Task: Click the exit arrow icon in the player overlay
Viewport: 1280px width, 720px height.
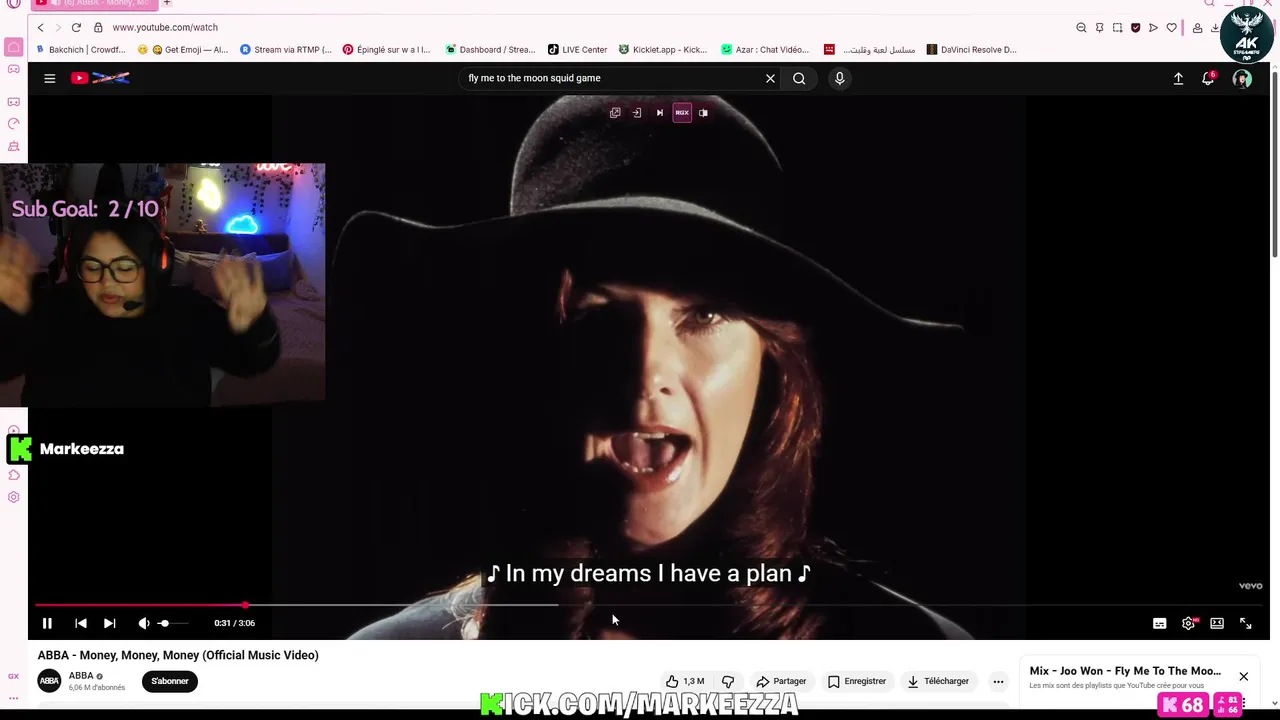Action: [x=637, y=113]
